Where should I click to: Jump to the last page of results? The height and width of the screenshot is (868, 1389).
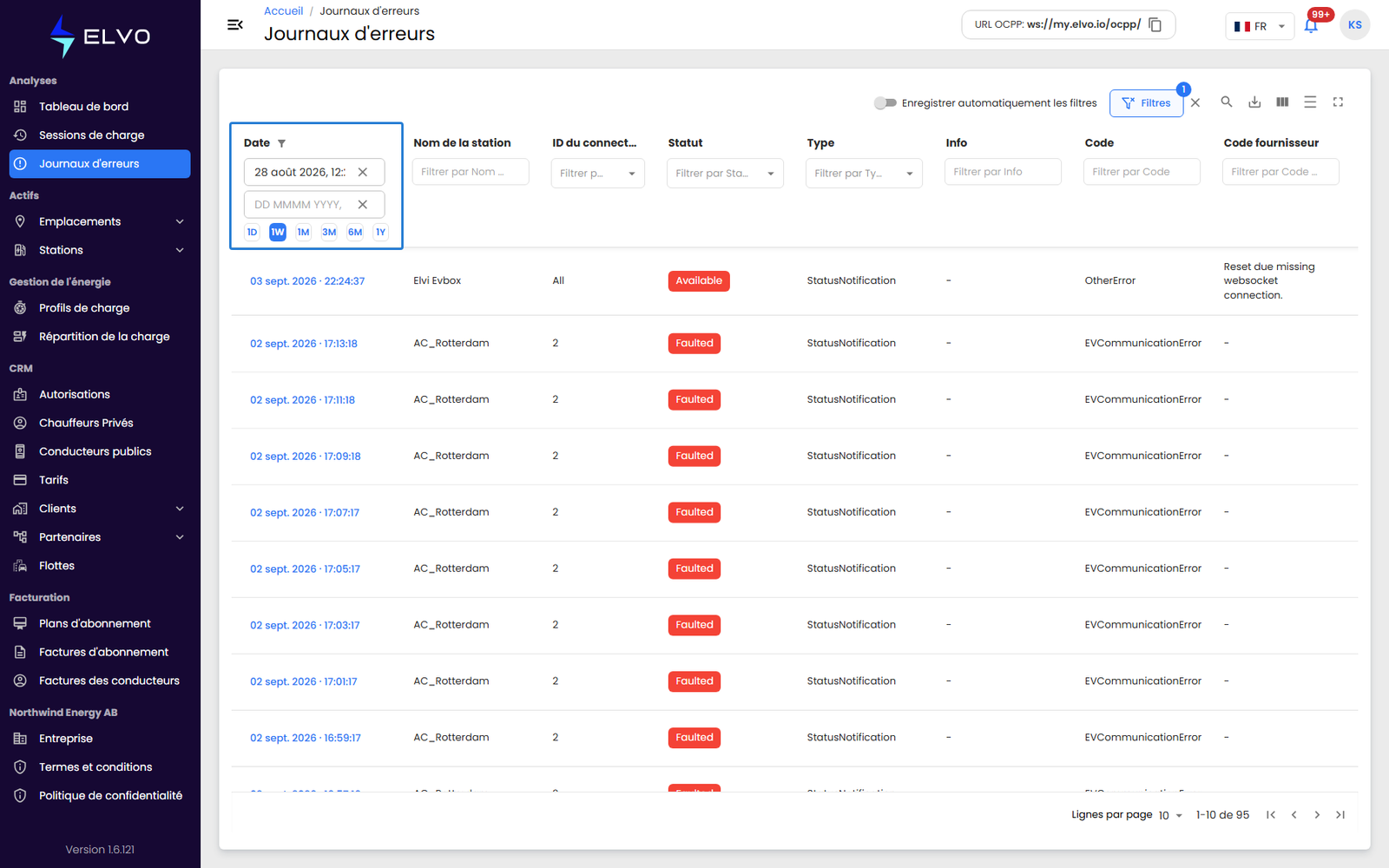point(1340,814)
